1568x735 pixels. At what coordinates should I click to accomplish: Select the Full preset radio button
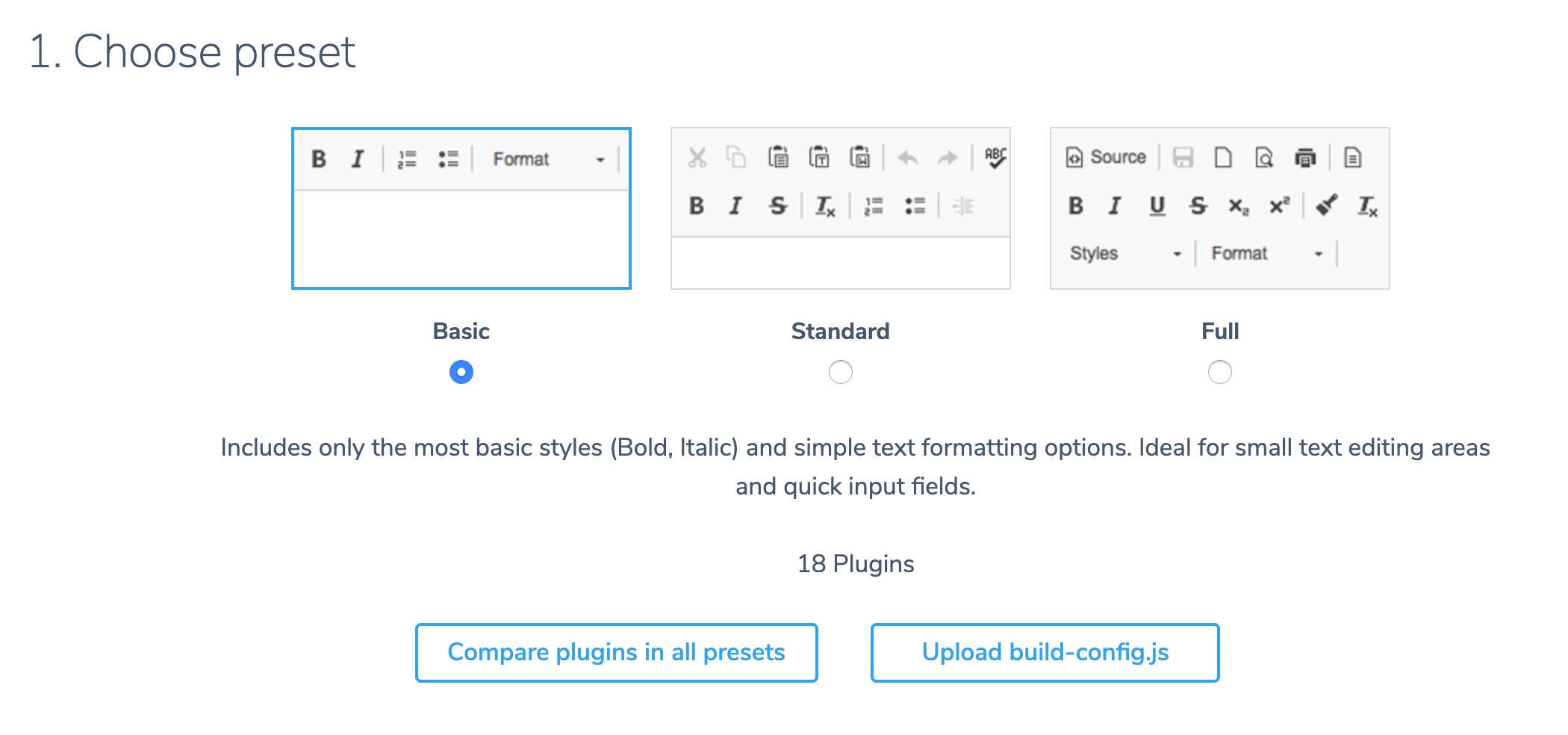coord(1220,372)
